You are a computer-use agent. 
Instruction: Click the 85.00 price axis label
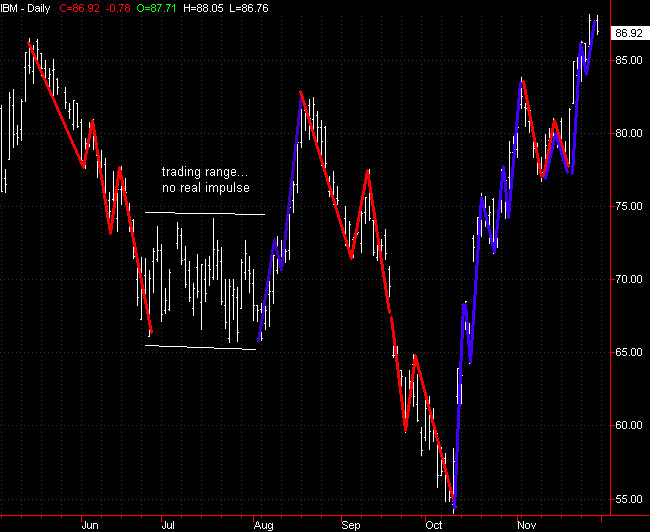click(x=629, y=60)
